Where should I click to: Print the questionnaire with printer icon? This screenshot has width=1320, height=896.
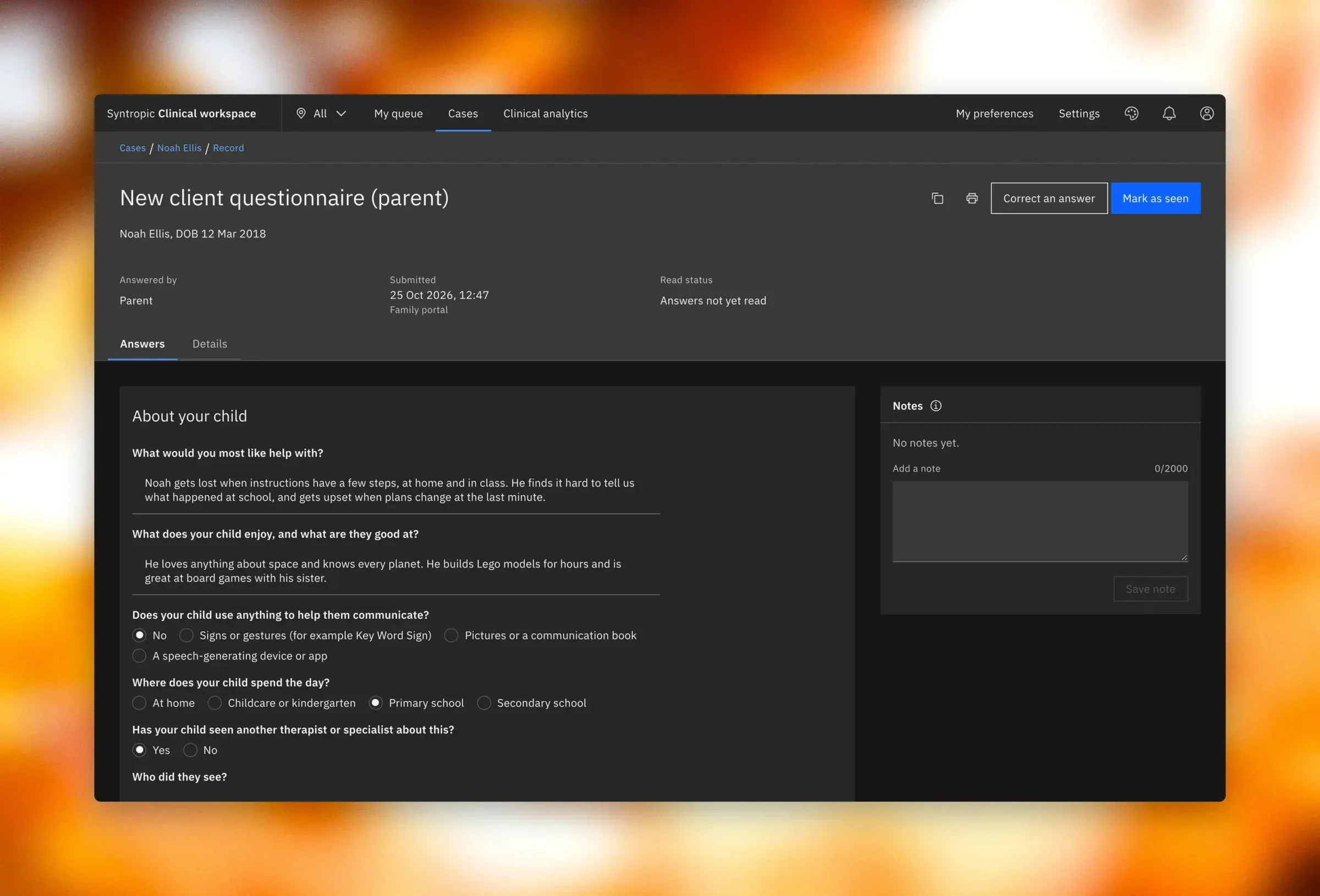click(x=972, y=199)
